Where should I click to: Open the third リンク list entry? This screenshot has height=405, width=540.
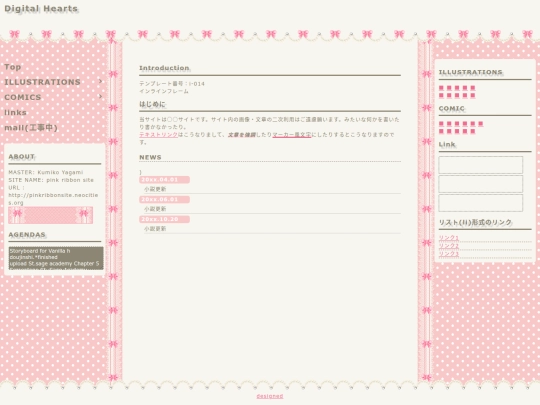coord(449,253)
